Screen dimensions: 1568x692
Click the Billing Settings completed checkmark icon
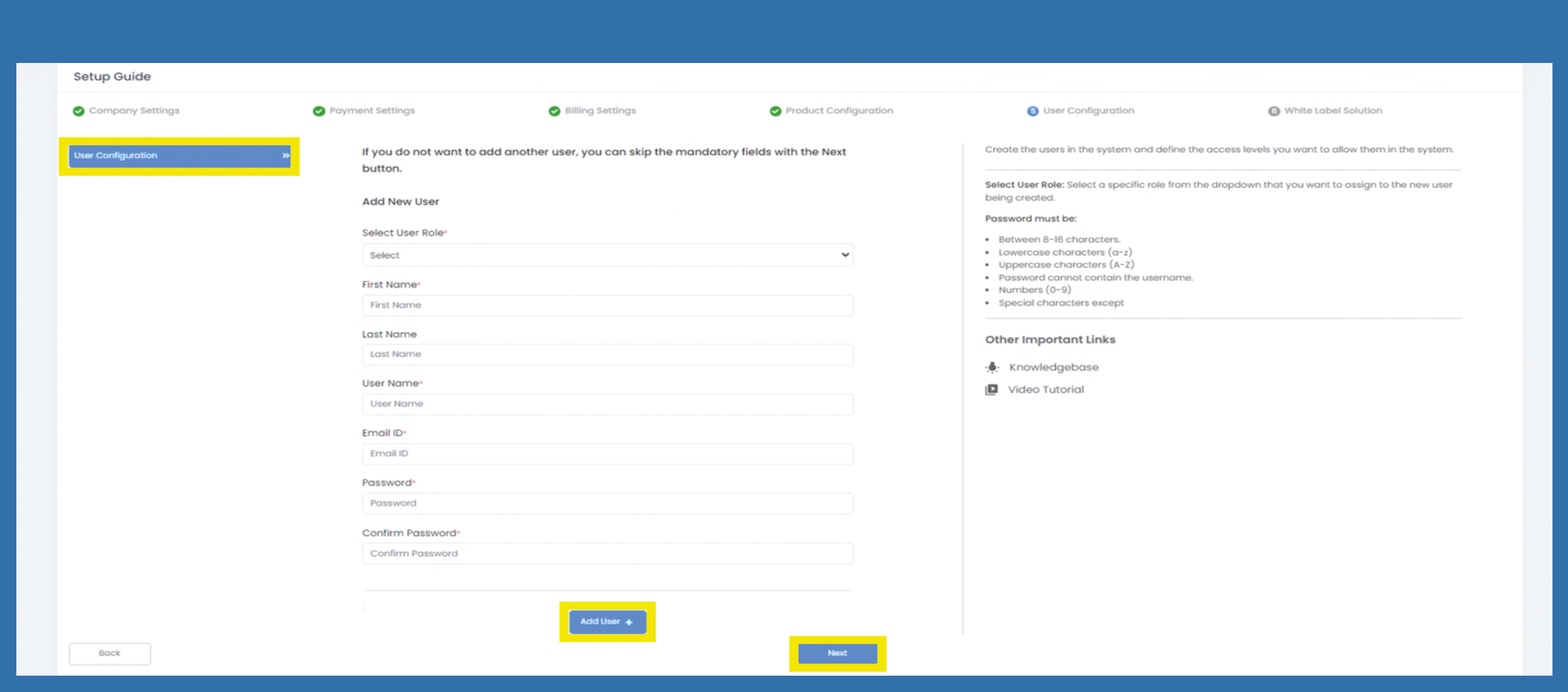[555, 111]
